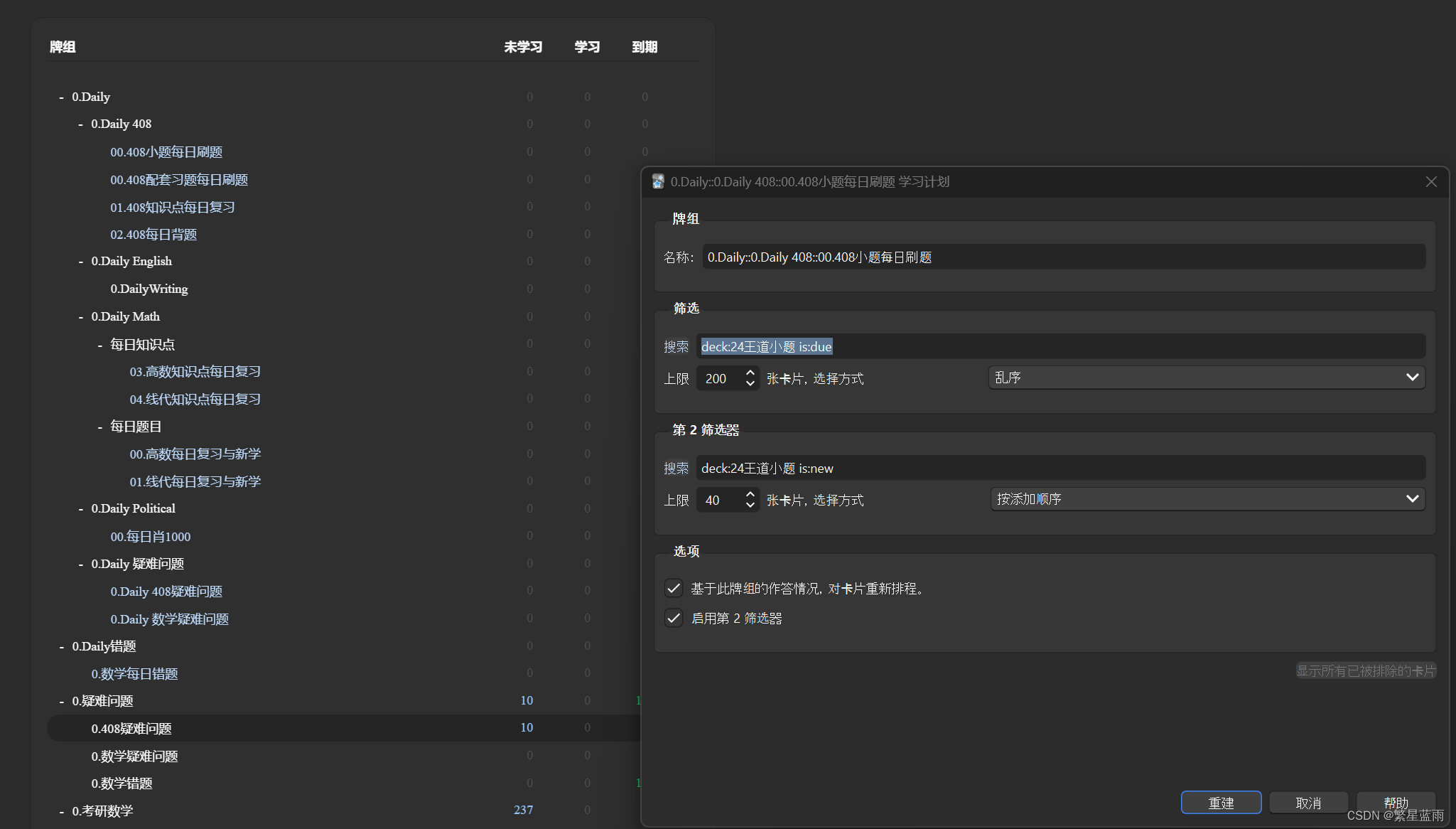
Task: Click the second filter search field
Action: [1062, 469]
